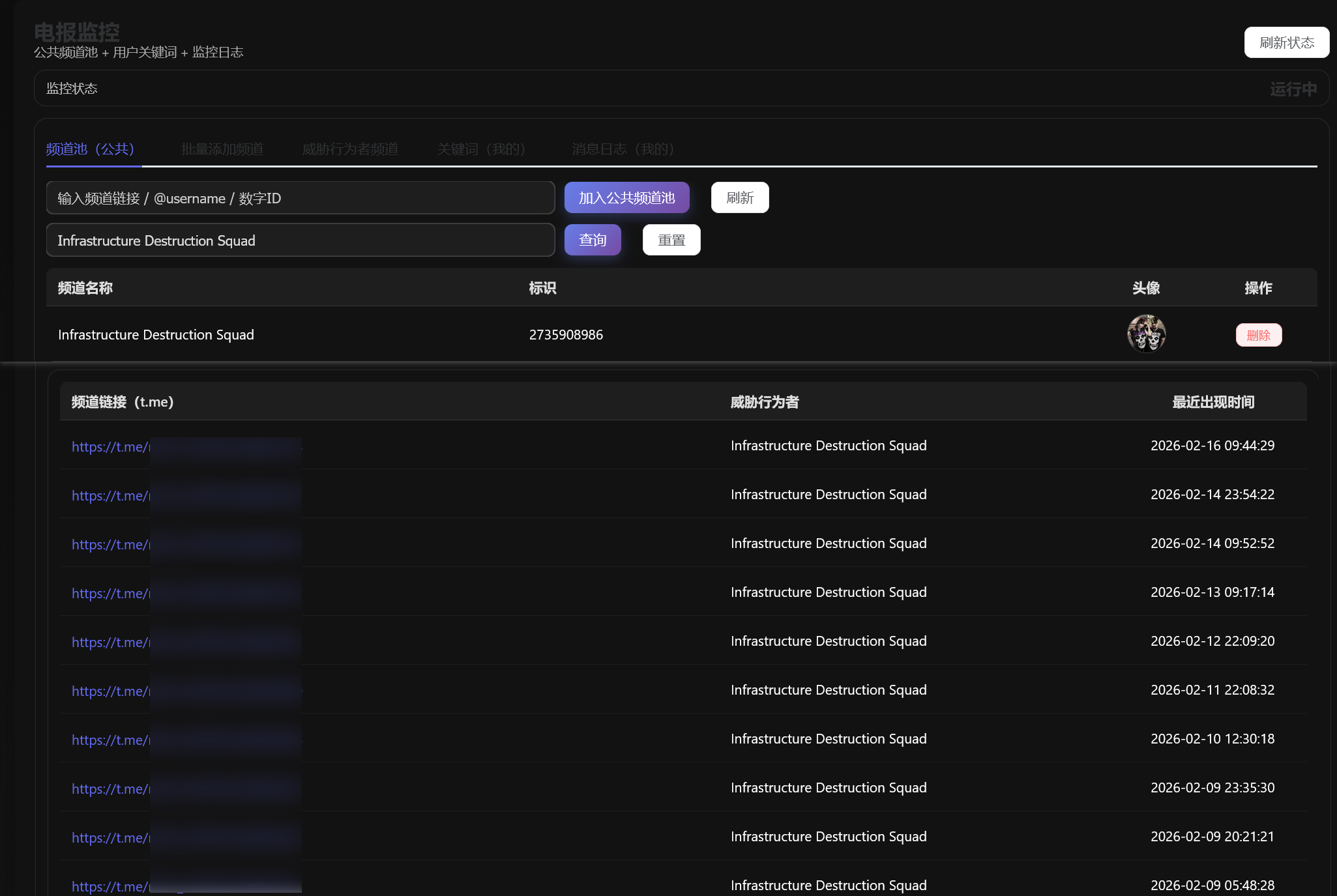Click 刷新状态 button at top right
The width and height of the screenshot is (1337, 896).
(1286, 42)
